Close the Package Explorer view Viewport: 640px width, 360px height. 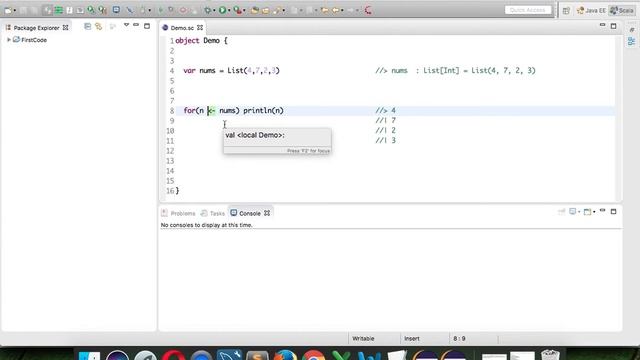point(66,28)
